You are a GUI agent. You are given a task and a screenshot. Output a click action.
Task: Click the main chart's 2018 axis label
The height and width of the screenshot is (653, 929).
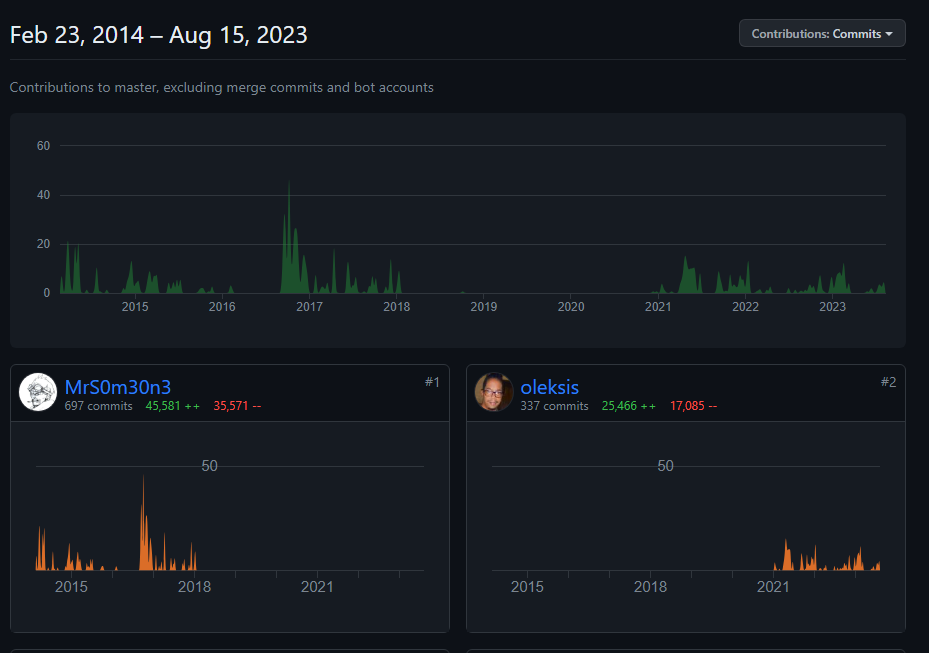[x=396, y=307]
